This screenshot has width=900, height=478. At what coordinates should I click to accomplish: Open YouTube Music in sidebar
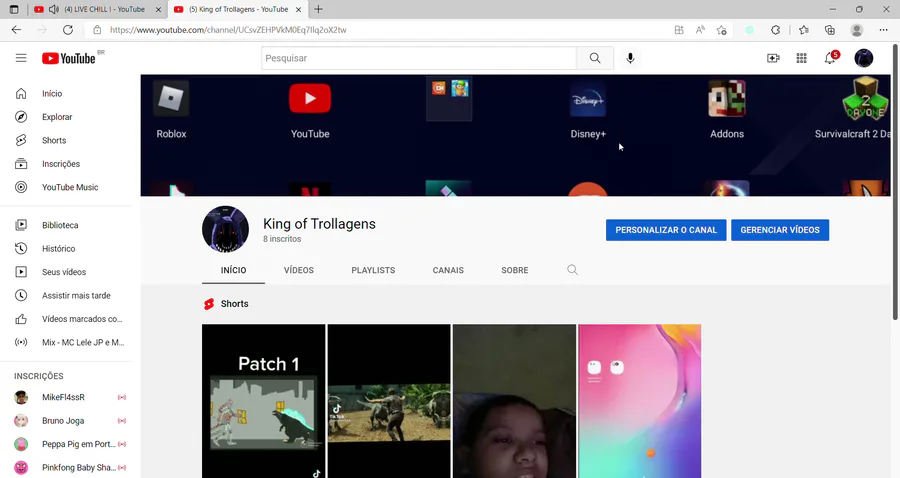(70, 188)
